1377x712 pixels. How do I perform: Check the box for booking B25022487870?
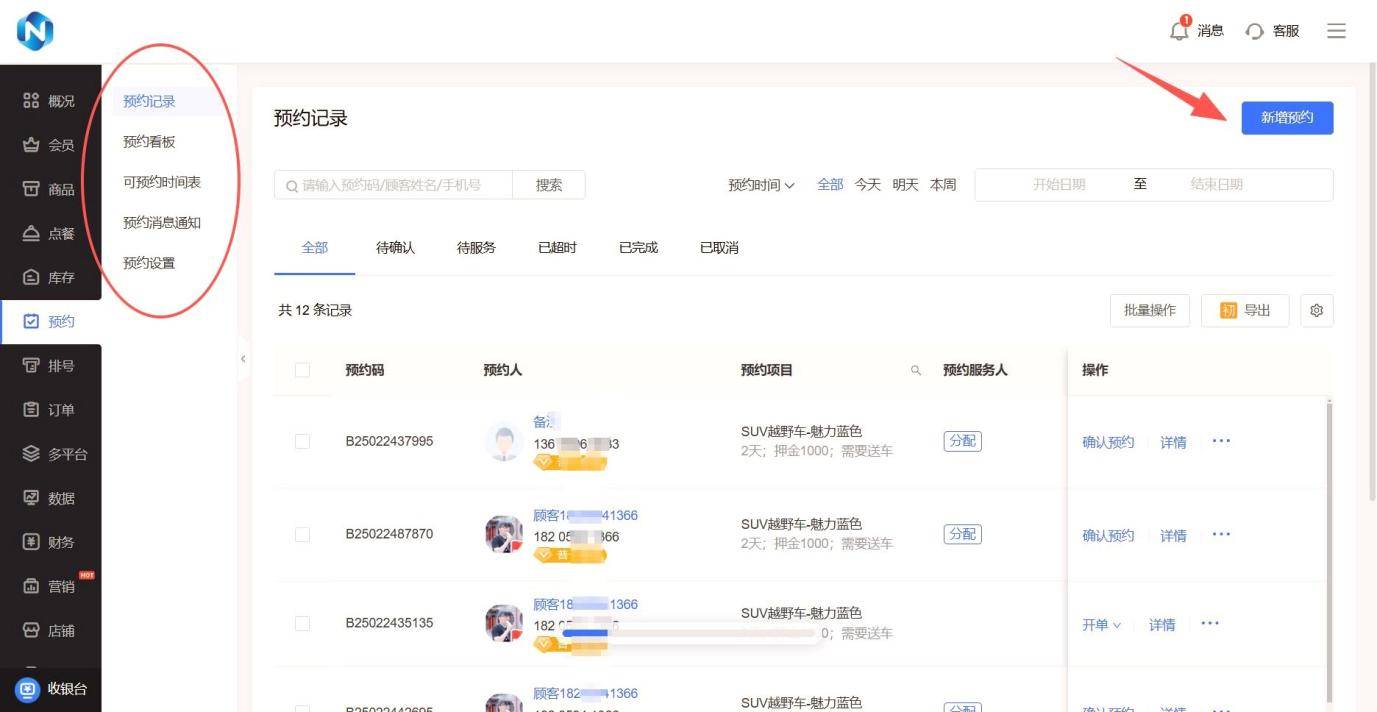coord(302,534)
